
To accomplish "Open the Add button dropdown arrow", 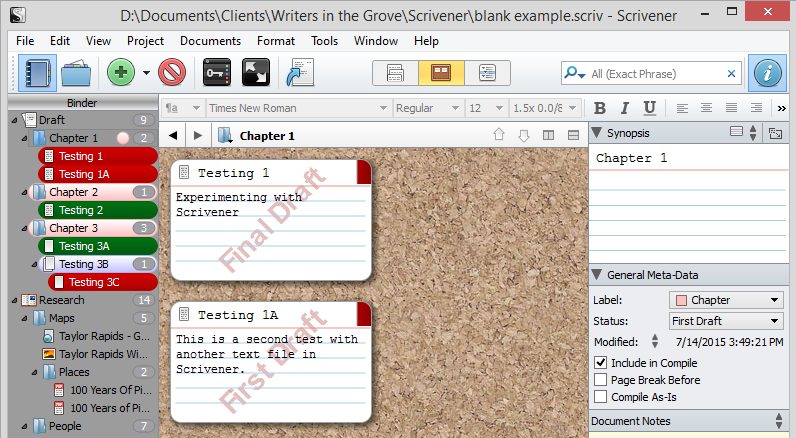I will tap(146, 73).
